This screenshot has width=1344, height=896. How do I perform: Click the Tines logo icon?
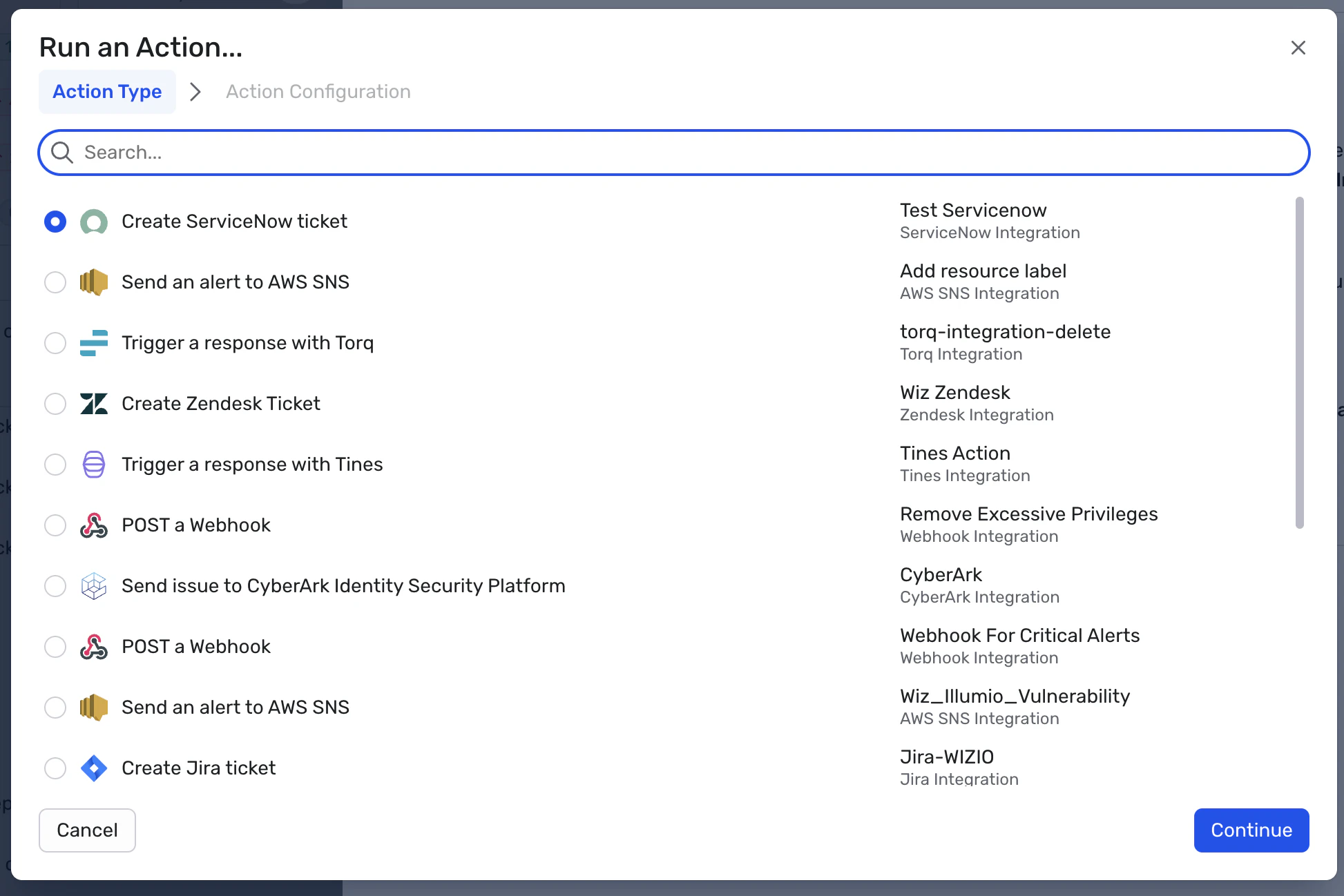tap(94, 465)
